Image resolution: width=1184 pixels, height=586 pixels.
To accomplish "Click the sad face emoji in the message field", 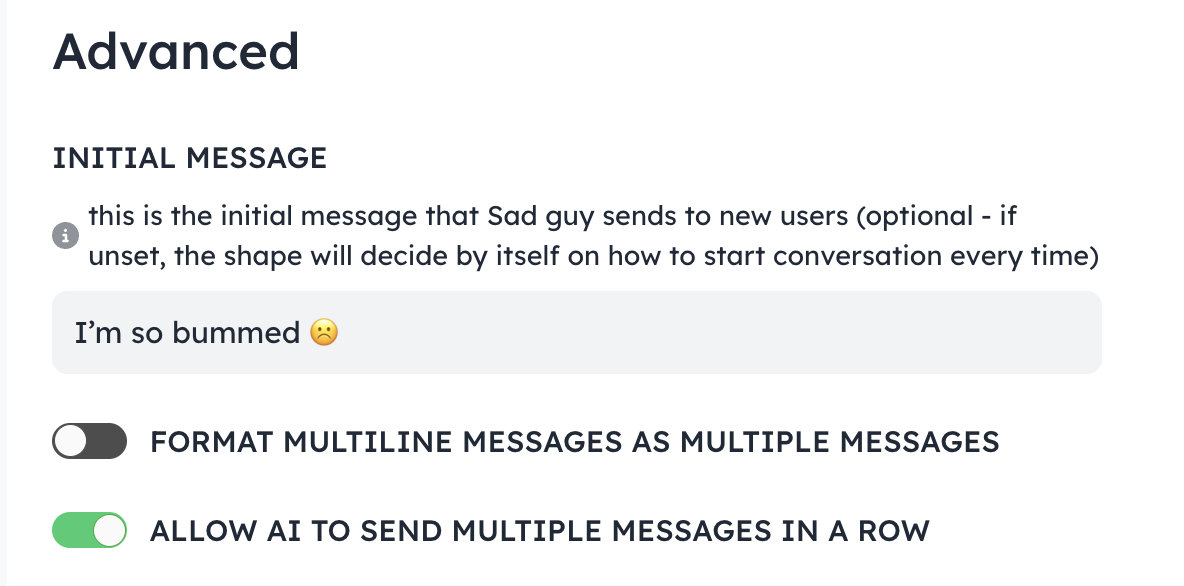I will coord(324,332).
